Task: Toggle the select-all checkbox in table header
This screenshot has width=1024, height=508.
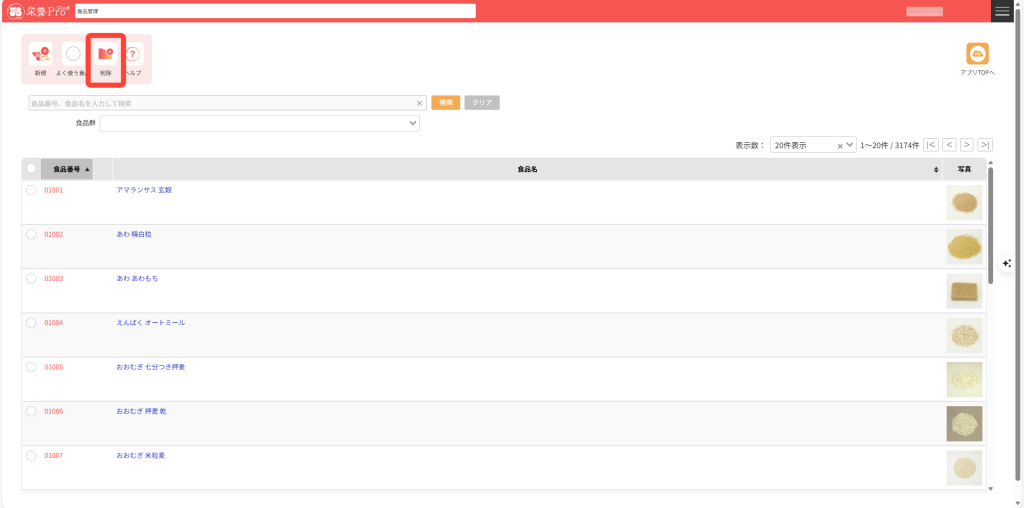Action: (31, 169)
